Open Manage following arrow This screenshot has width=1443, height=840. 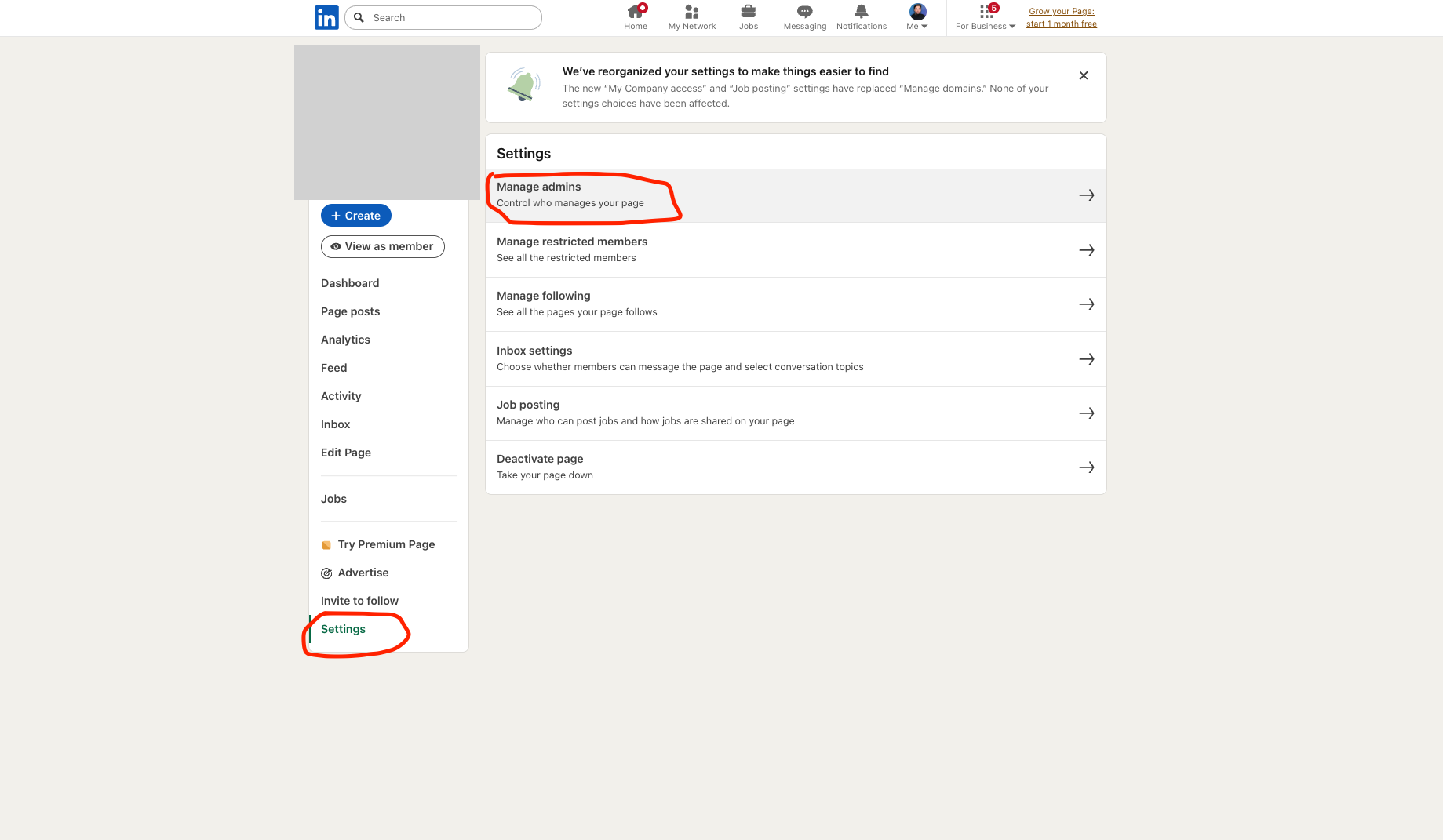pos(1087,304)
